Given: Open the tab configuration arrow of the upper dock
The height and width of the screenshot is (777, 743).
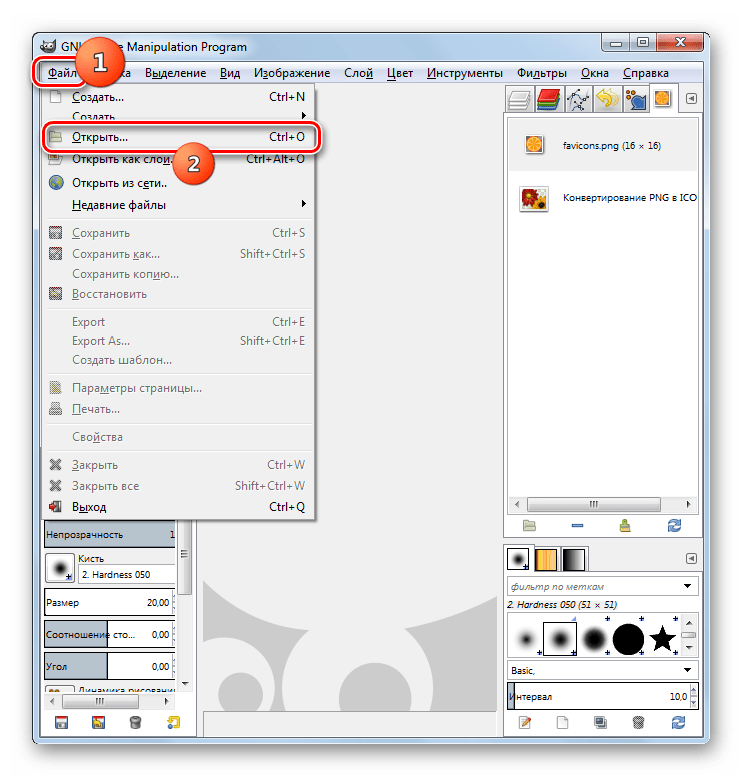Looking at the screenshot, I should 691,99.
